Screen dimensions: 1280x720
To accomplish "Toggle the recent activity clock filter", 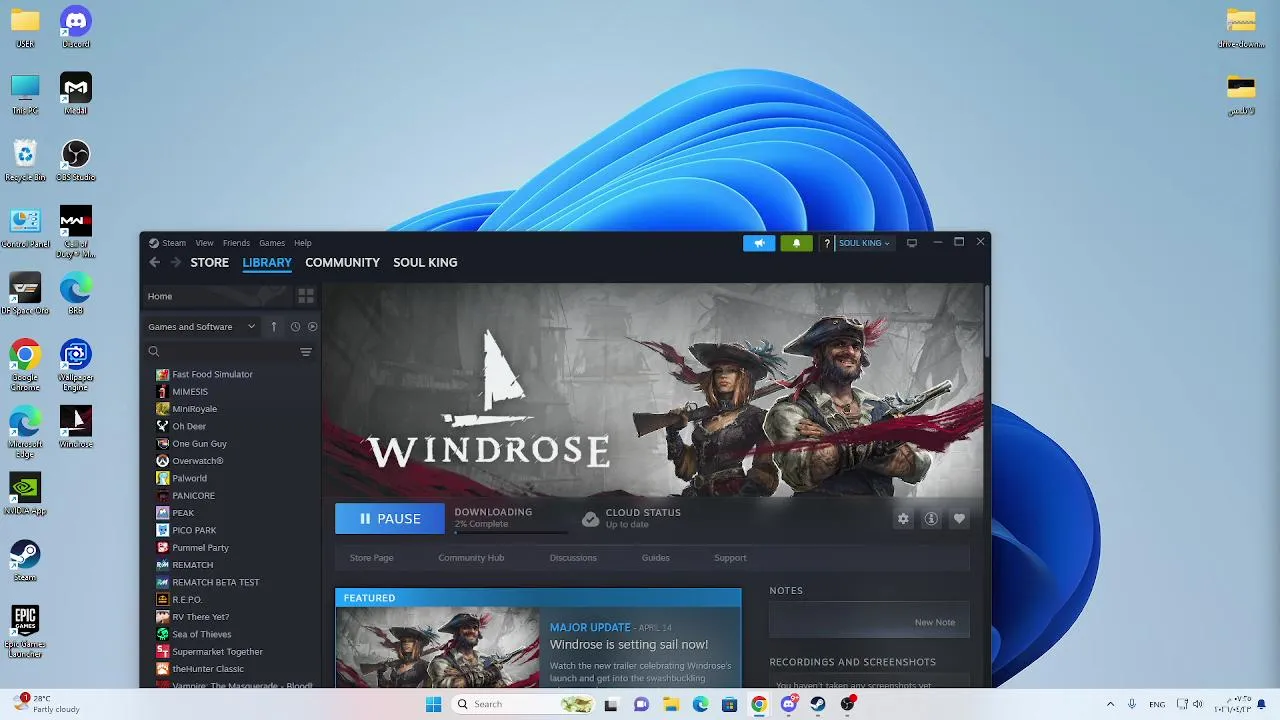I will coord(295,326).
